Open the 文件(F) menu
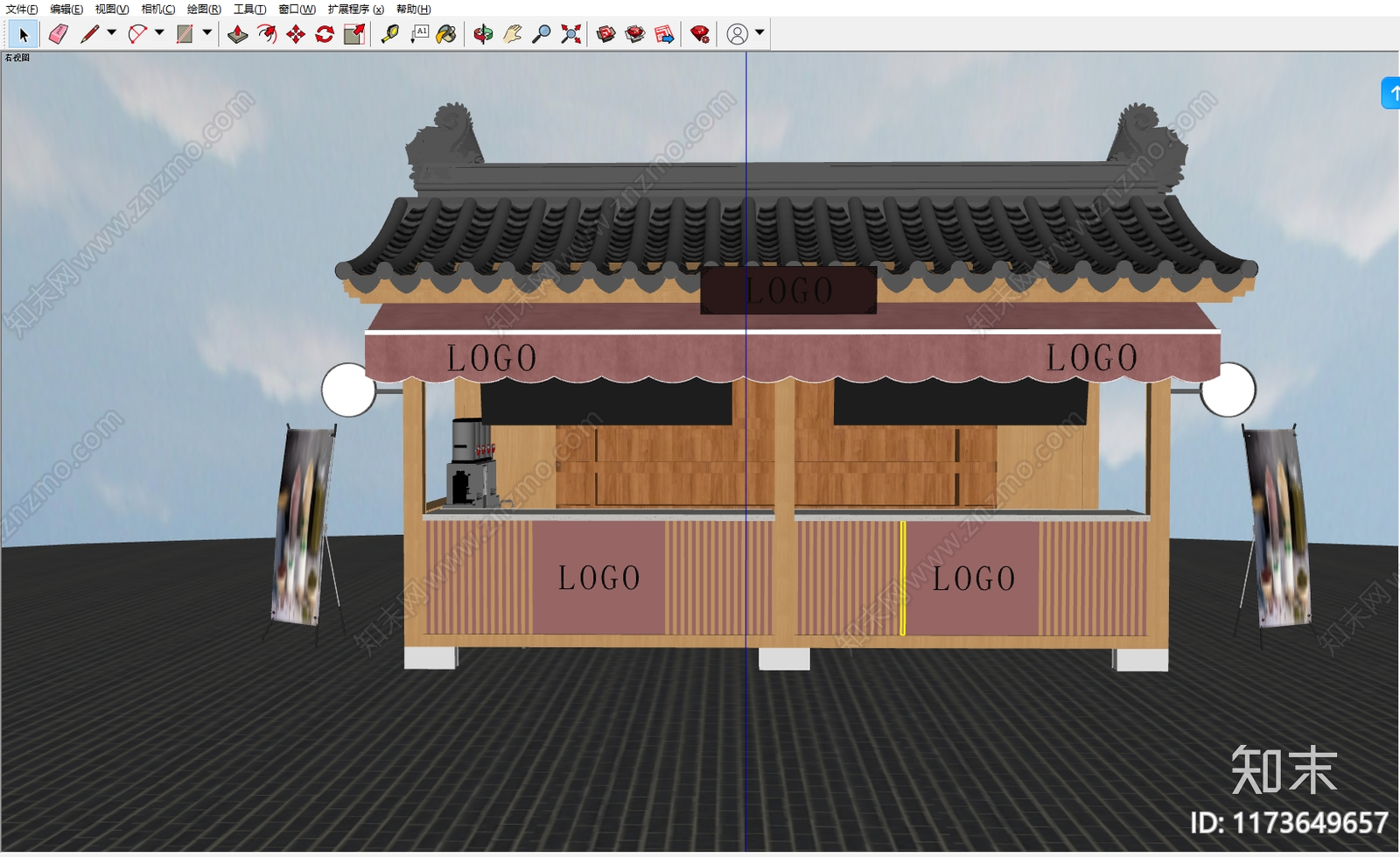Screen dimensions: 1400x857 [22, 9]
